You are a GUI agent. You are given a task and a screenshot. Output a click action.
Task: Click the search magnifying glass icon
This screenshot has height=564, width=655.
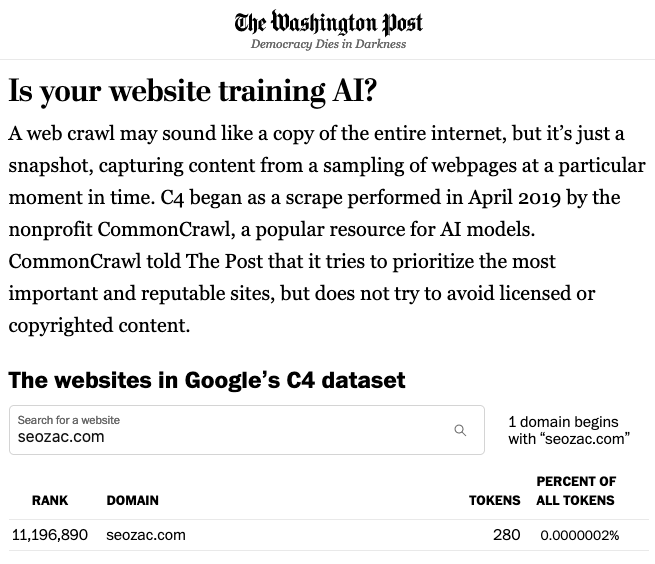tap(460, 430)
